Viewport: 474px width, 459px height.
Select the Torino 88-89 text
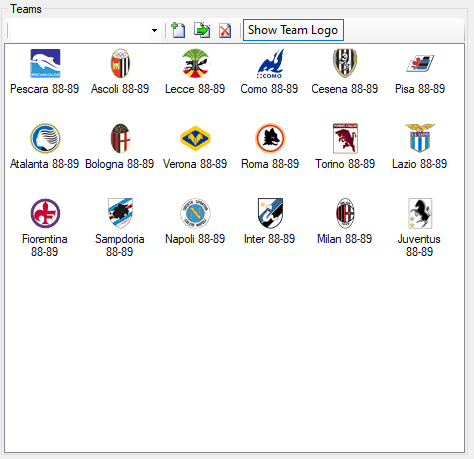point(345,164)
